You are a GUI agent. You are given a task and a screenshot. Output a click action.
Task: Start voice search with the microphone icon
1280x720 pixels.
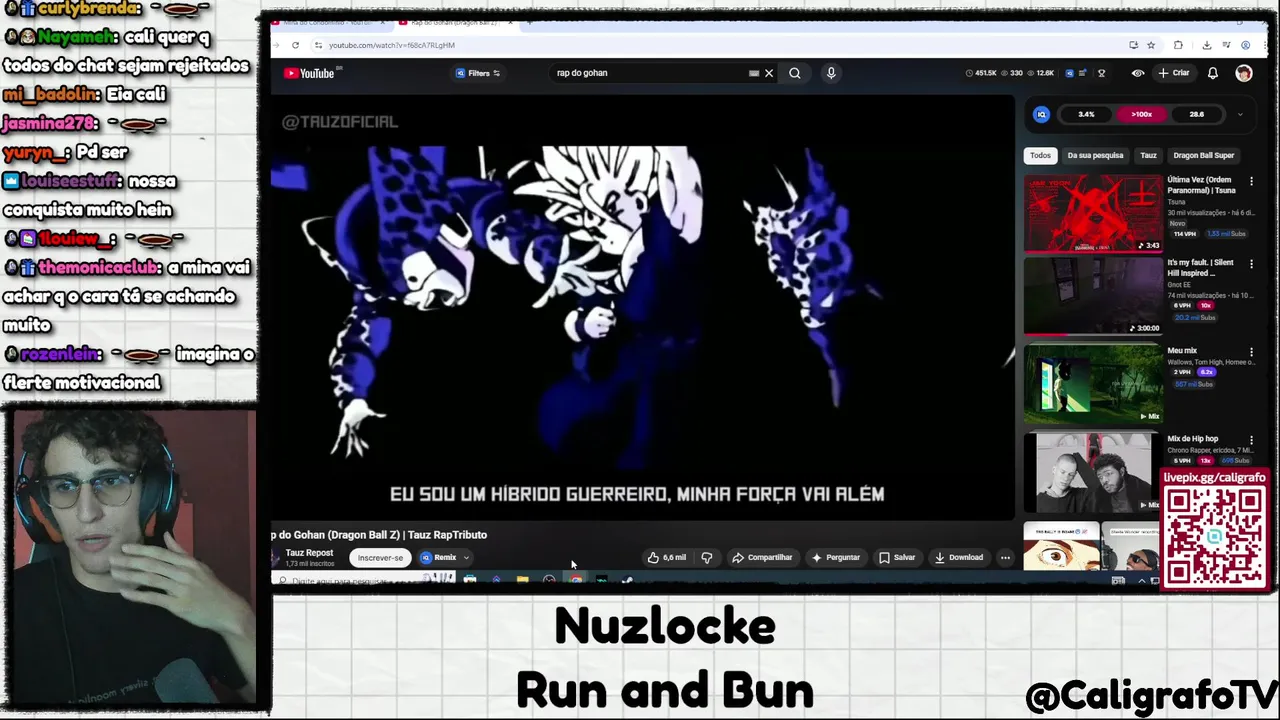(x=831, y=73)
